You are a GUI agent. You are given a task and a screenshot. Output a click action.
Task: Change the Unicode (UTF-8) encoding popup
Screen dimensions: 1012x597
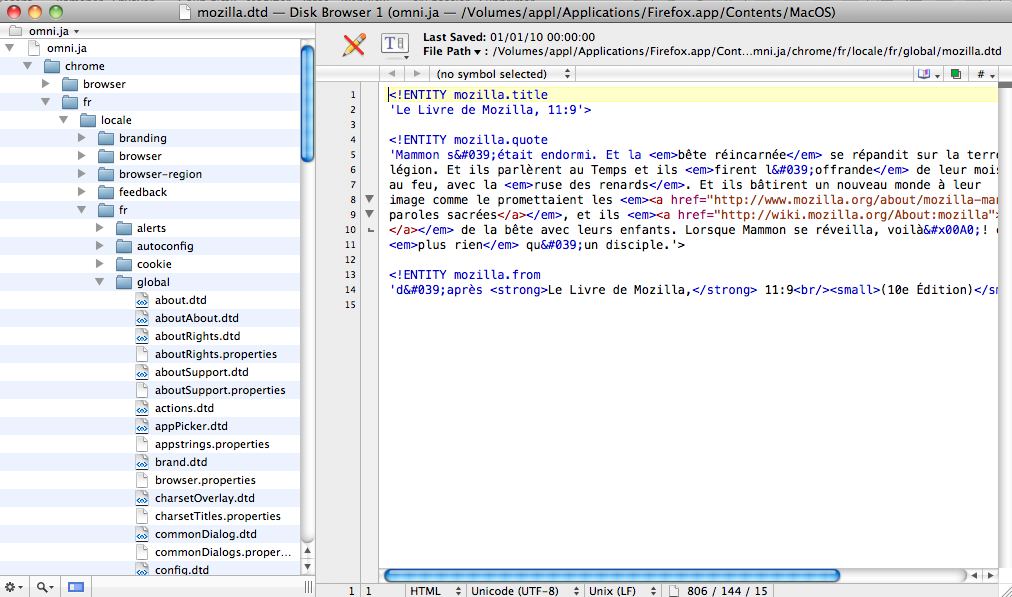click(x=524, y=591)
